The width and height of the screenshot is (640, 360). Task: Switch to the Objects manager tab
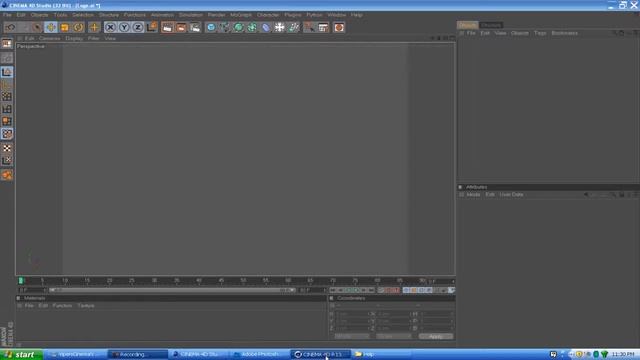(x=467, y=25)
